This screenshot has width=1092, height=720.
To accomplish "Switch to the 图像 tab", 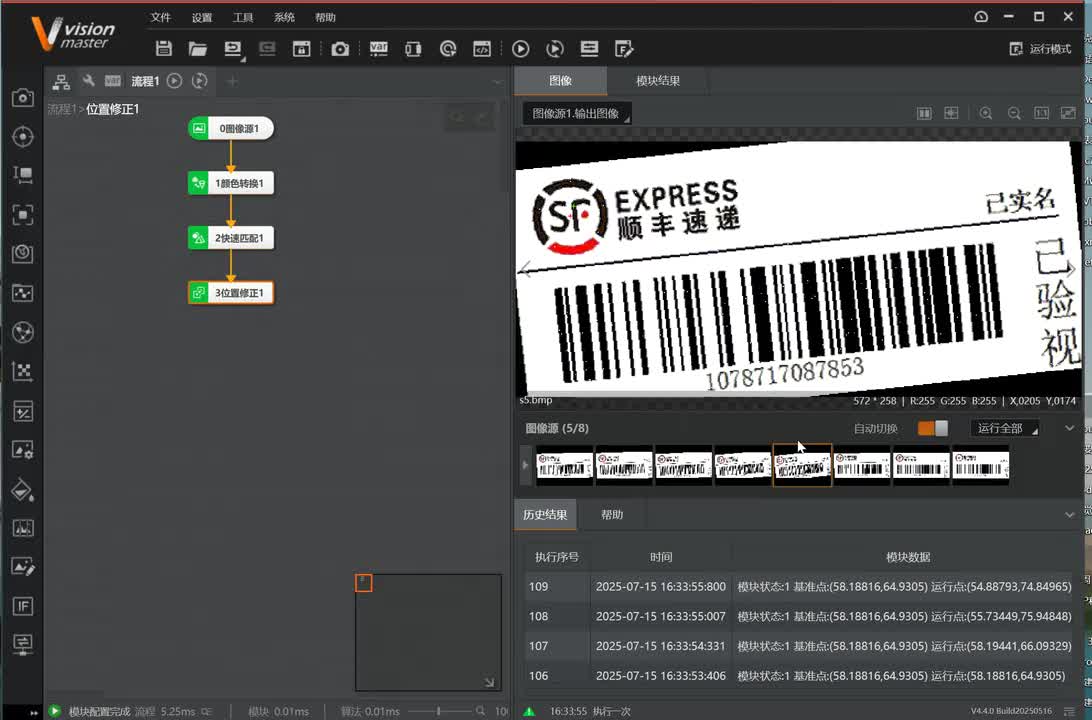I will point(561,81).
